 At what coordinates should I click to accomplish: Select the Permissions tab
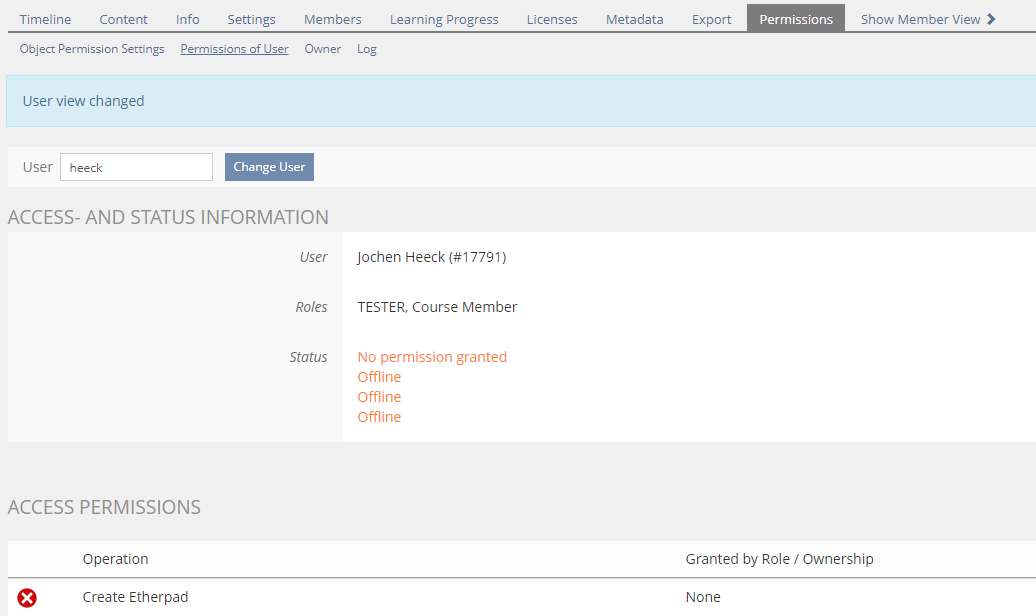tap(795, 19)
